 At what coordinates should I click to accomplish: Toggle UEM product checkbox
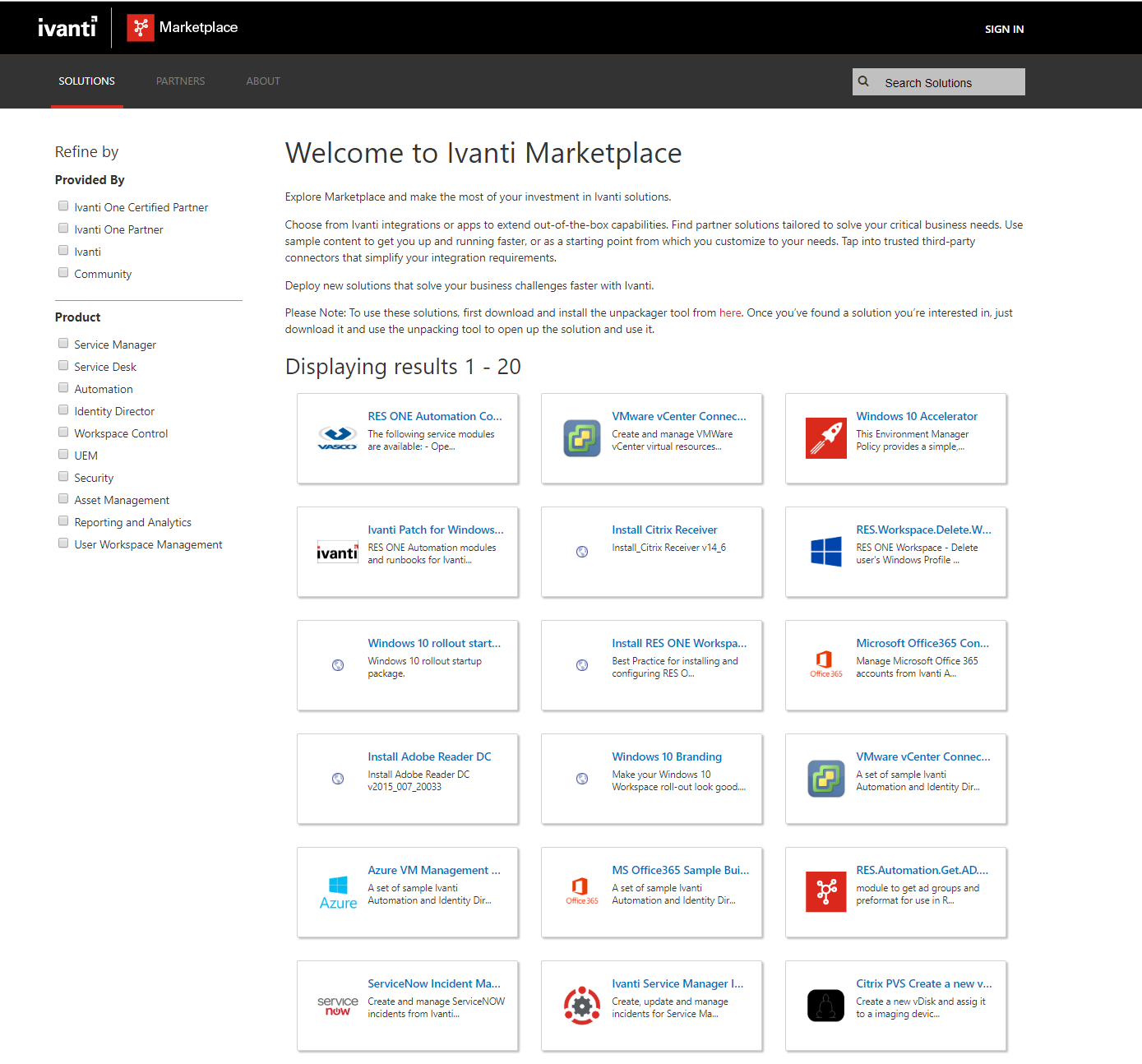63,454
